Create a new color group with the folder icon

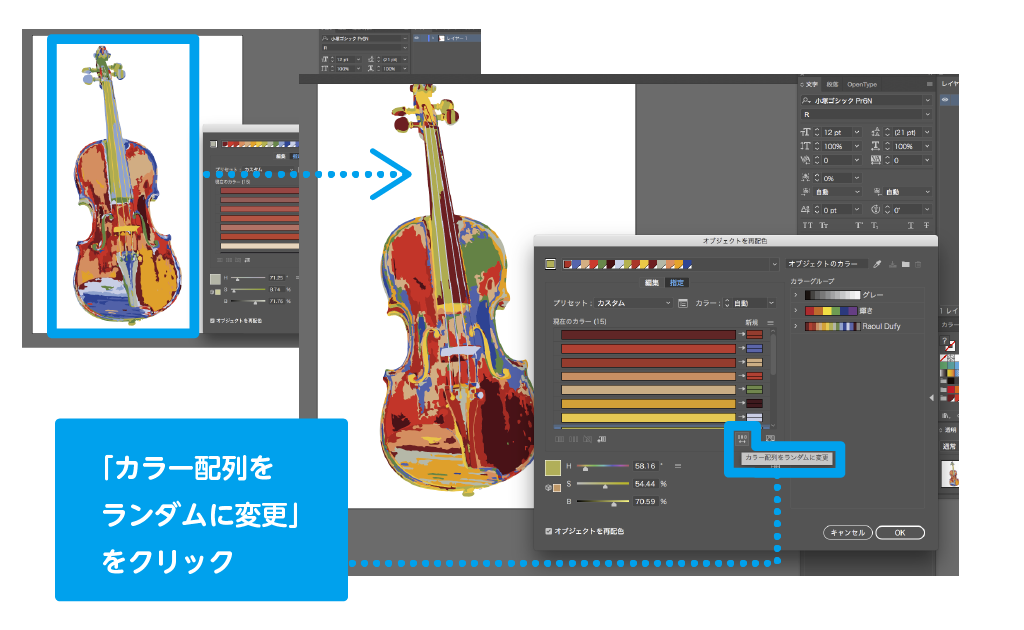click(x=906, y=264)
